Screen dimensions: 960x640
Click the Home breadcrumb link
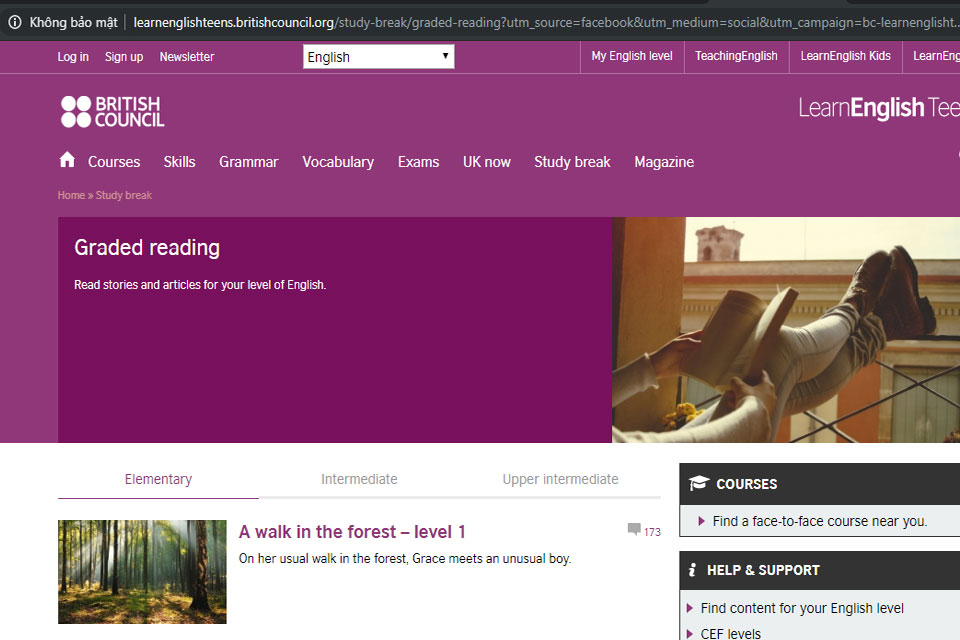(x=71, y=195)
